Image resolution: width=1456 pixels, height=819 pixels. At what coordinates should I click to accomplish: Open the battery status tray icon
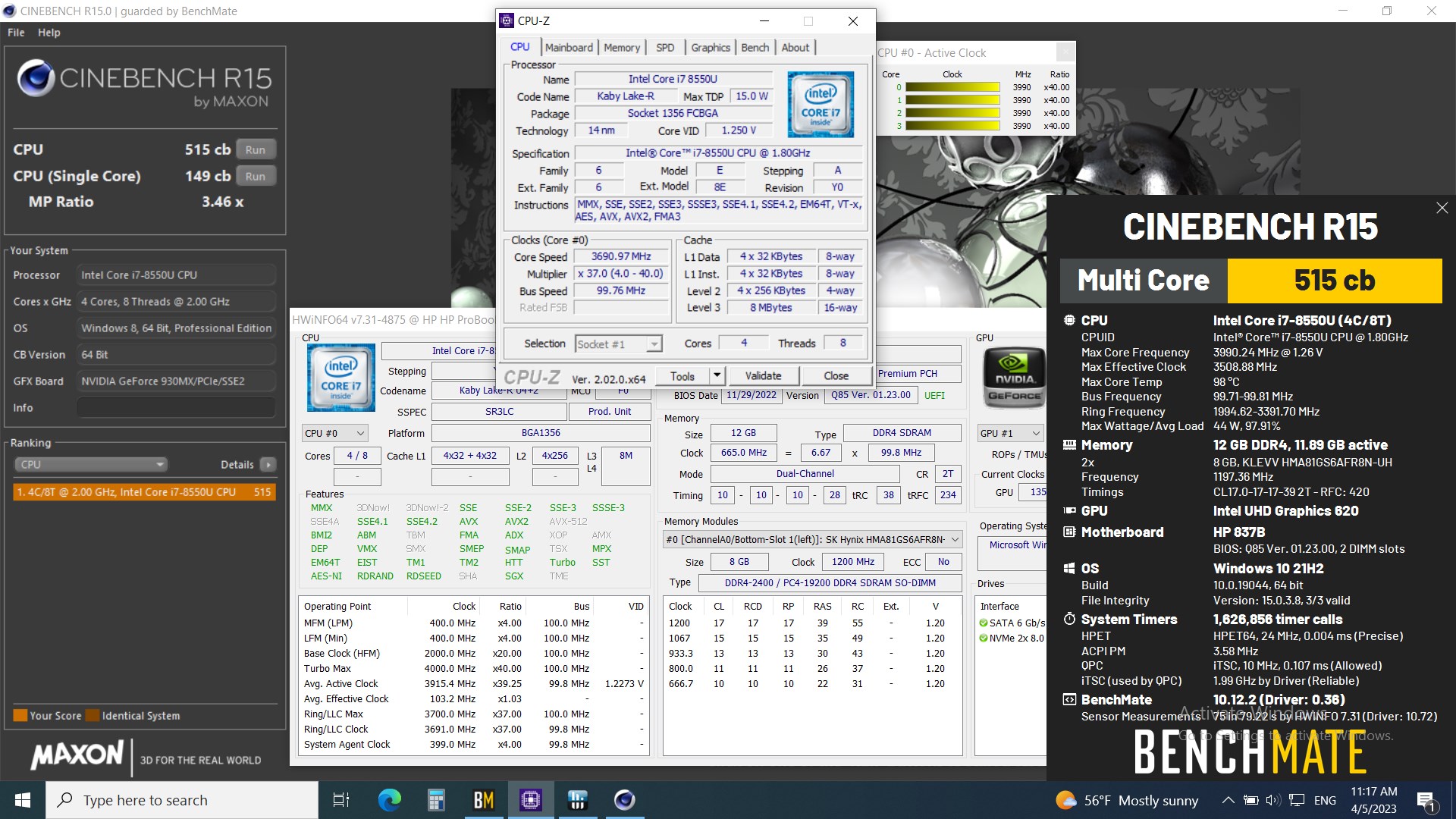click(1251, 800)
